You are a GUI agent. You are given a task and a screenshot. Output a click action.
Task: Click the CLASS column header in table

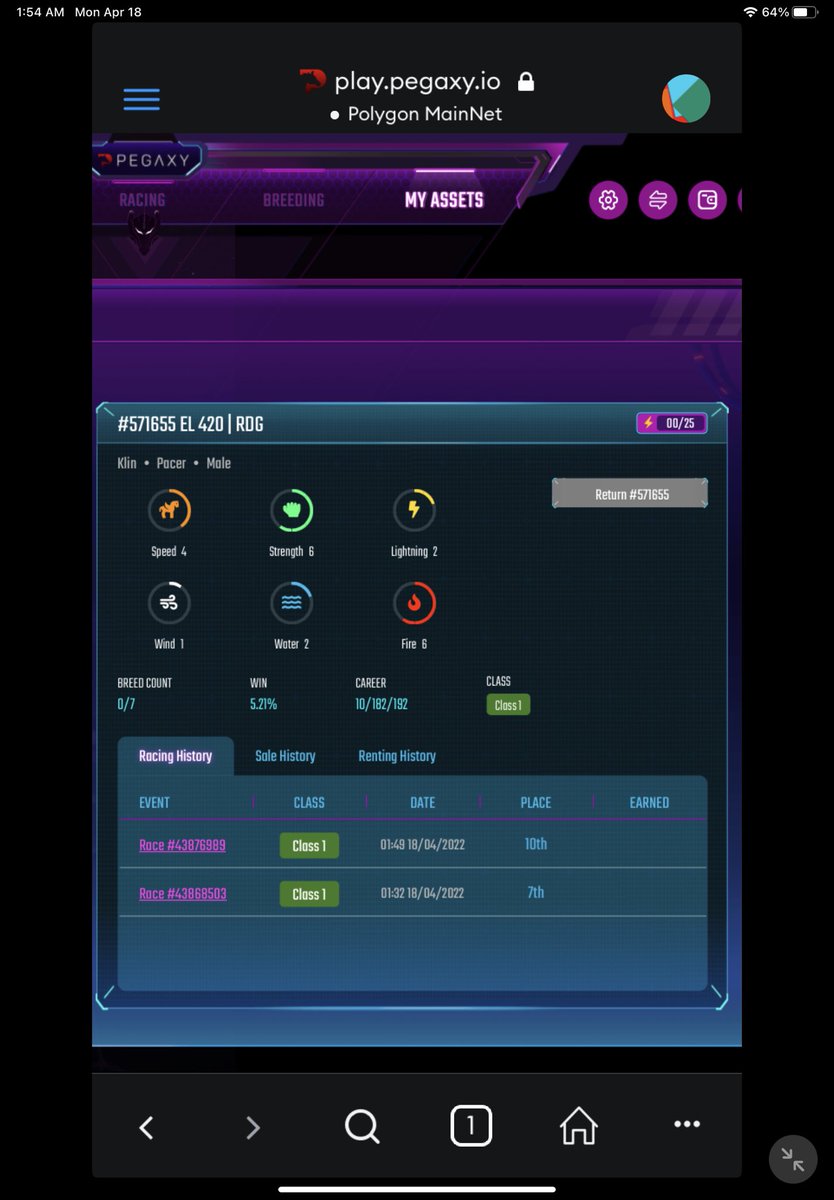click(309, 802)
